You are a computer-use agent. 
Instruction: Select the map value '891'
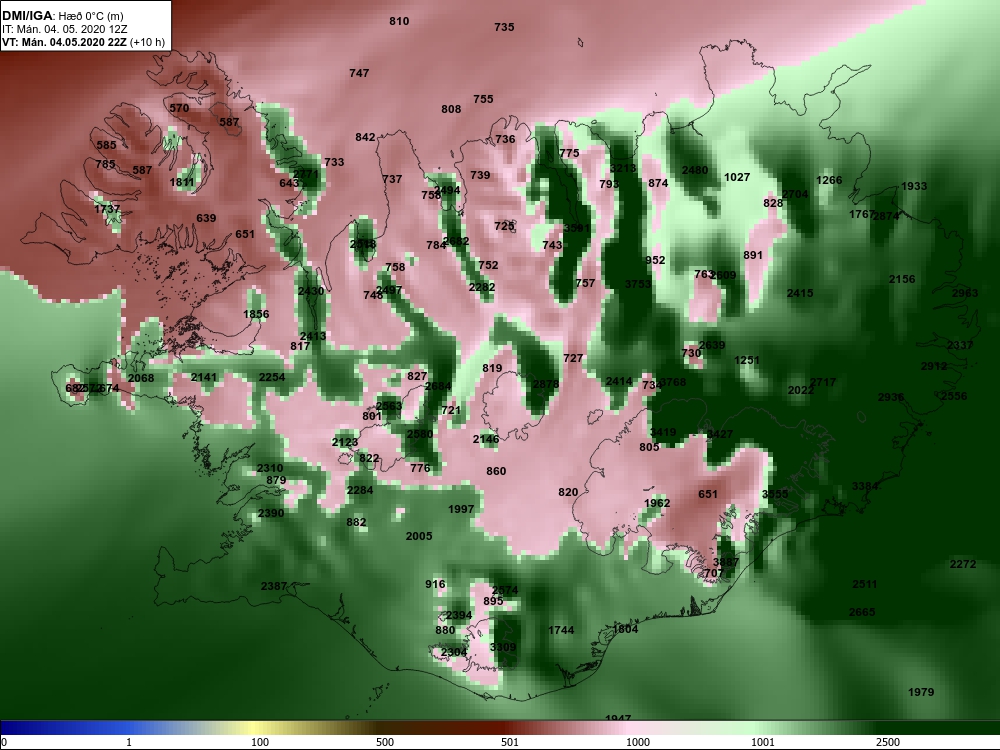753,254
